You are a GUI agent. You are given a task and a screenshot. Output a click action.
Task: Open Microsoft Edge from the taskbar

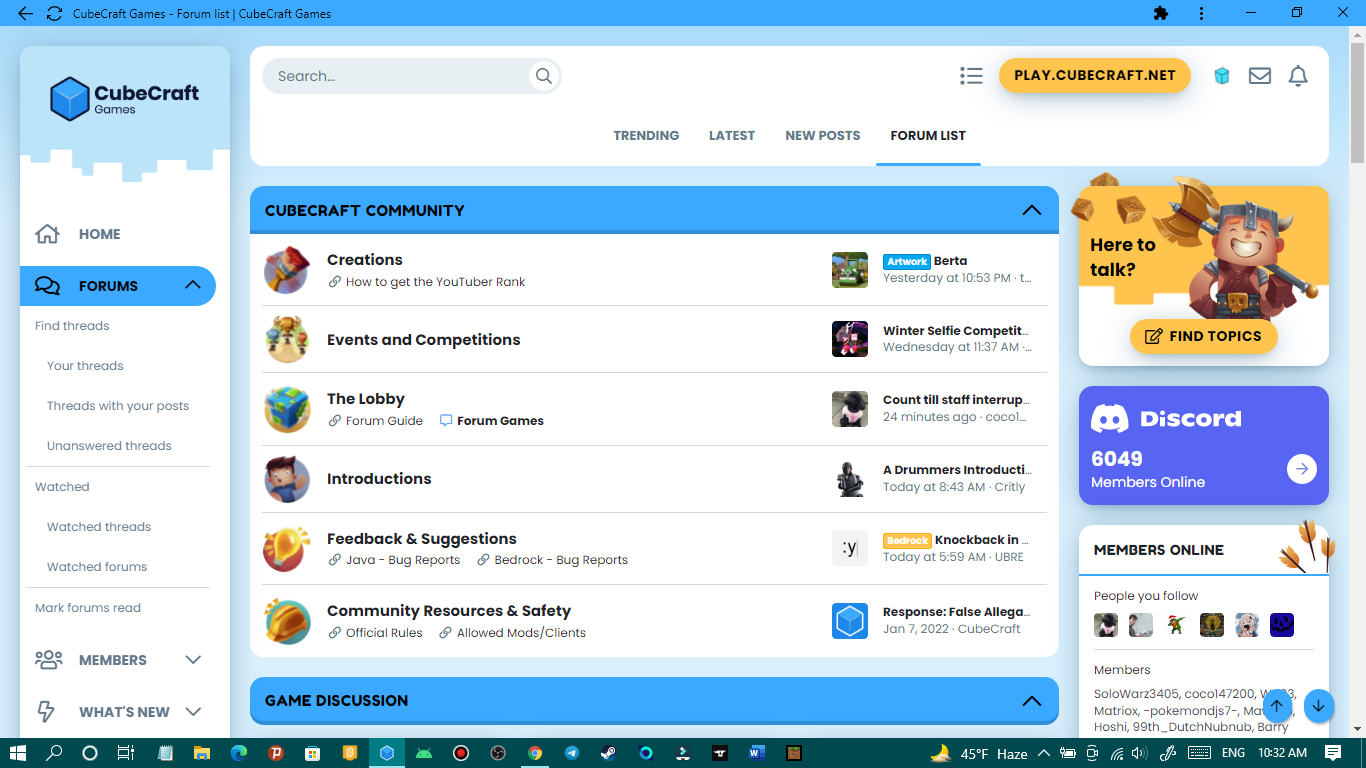coord(239,753)
